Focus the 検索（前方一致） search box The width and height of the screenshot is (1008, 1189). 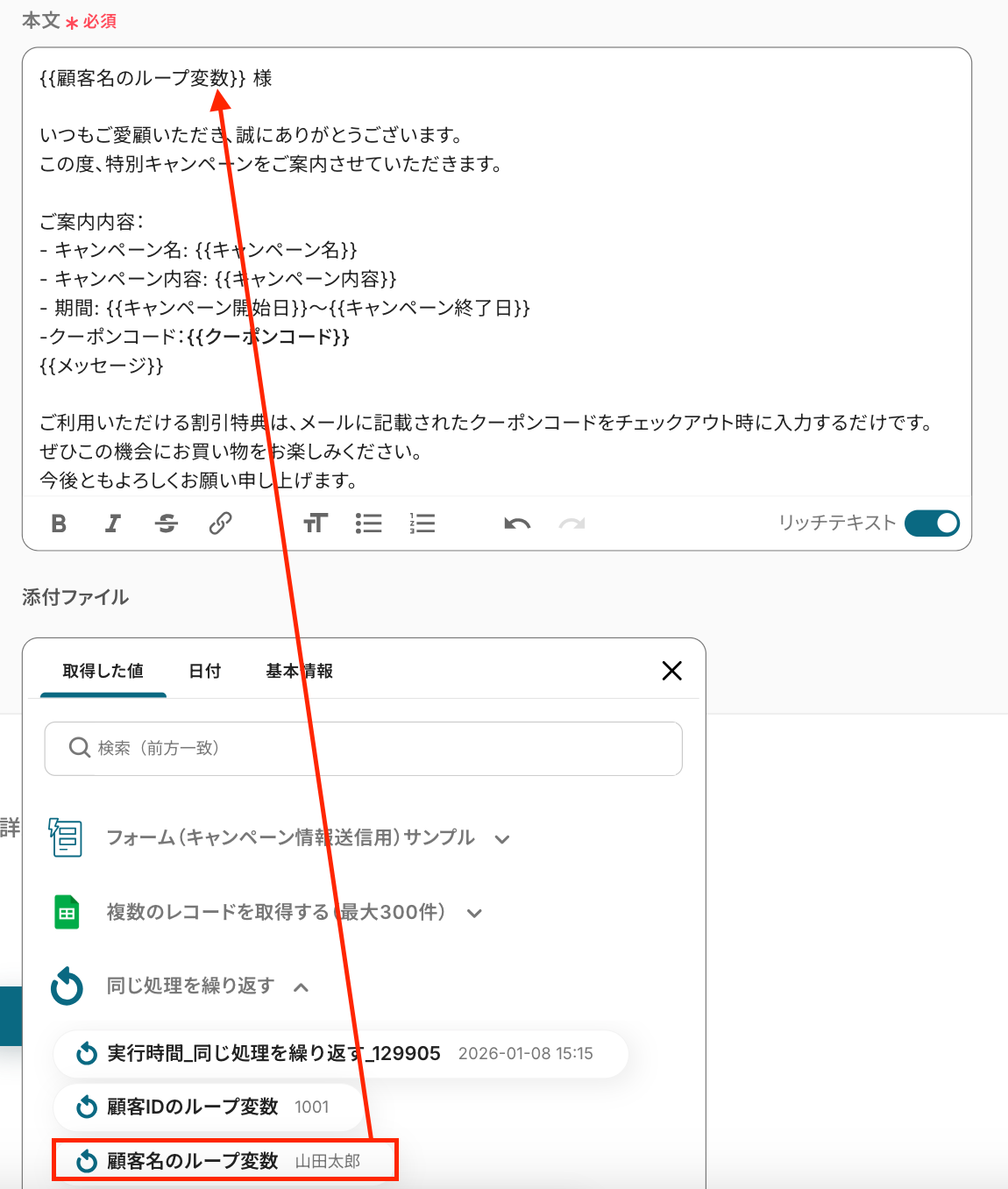[x=364, y=748]
